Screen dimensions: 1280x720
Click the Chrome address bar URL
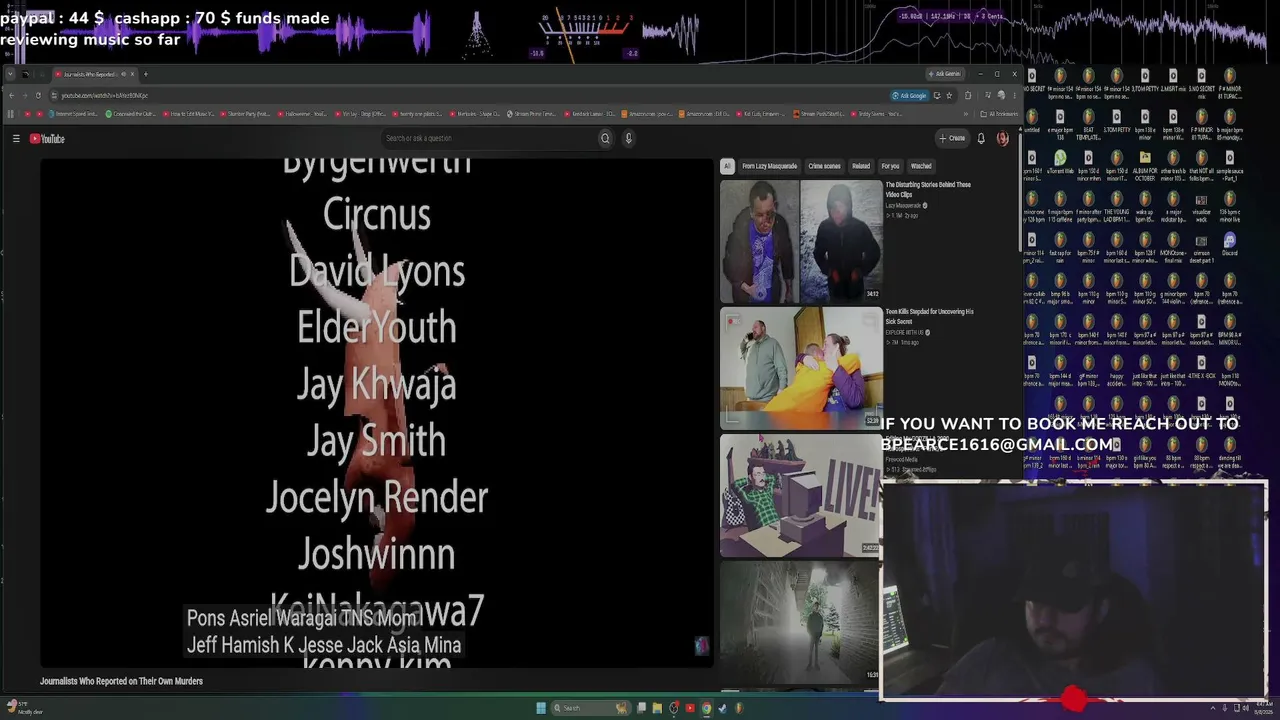(105, 96)
